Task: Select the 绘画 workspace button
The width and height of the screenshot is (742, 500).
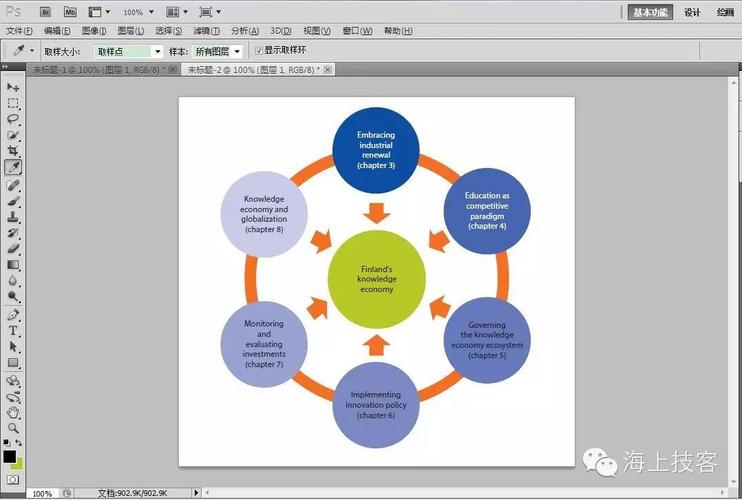Action: pyautogui.click(x=725, y=12)
